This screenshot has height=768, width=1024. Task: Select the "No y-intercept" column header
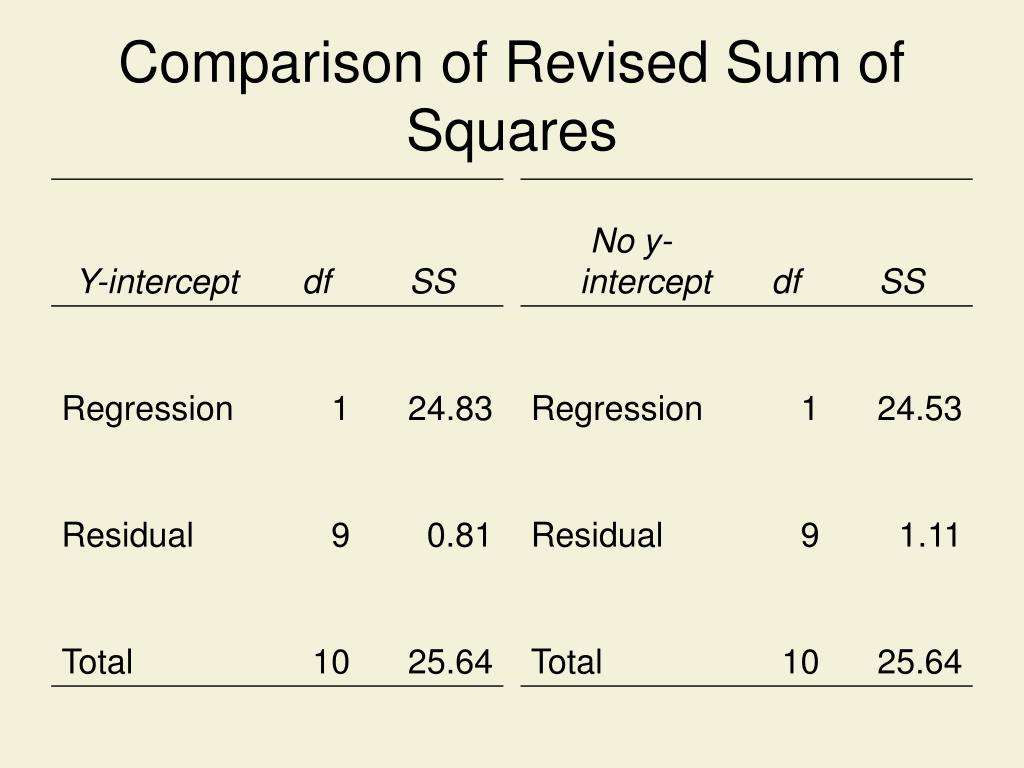coord(647,261)
